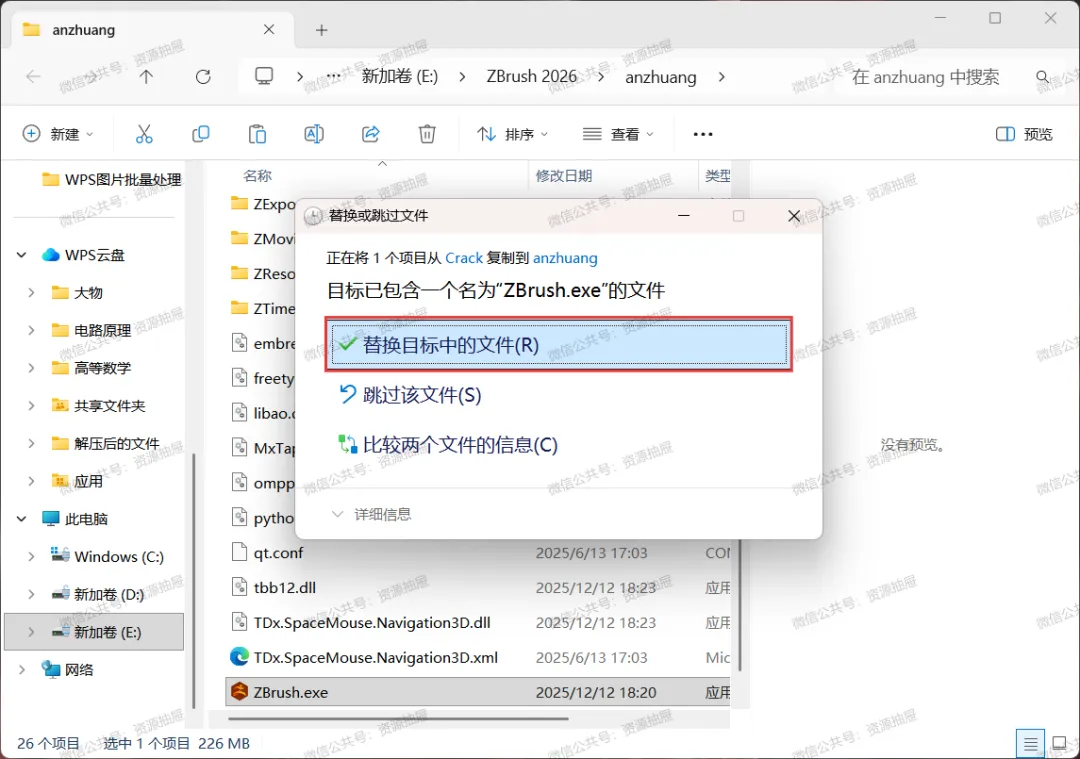The width and height of the screenshot is (1080, 759).
Task: Toggle the Preview pane button
Action: coord(1024,134)
